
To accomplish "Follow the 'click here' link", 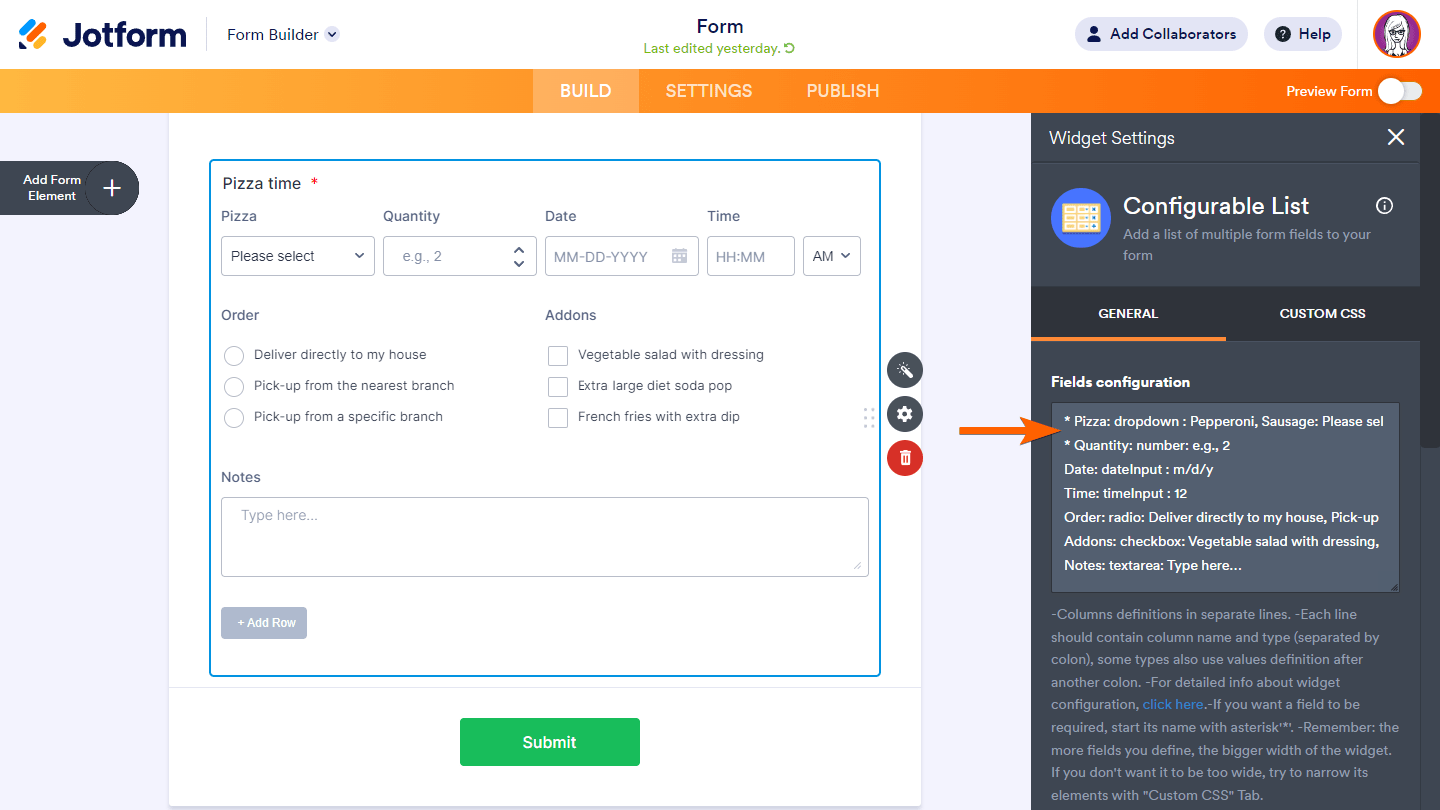I will click(1173, 704).
